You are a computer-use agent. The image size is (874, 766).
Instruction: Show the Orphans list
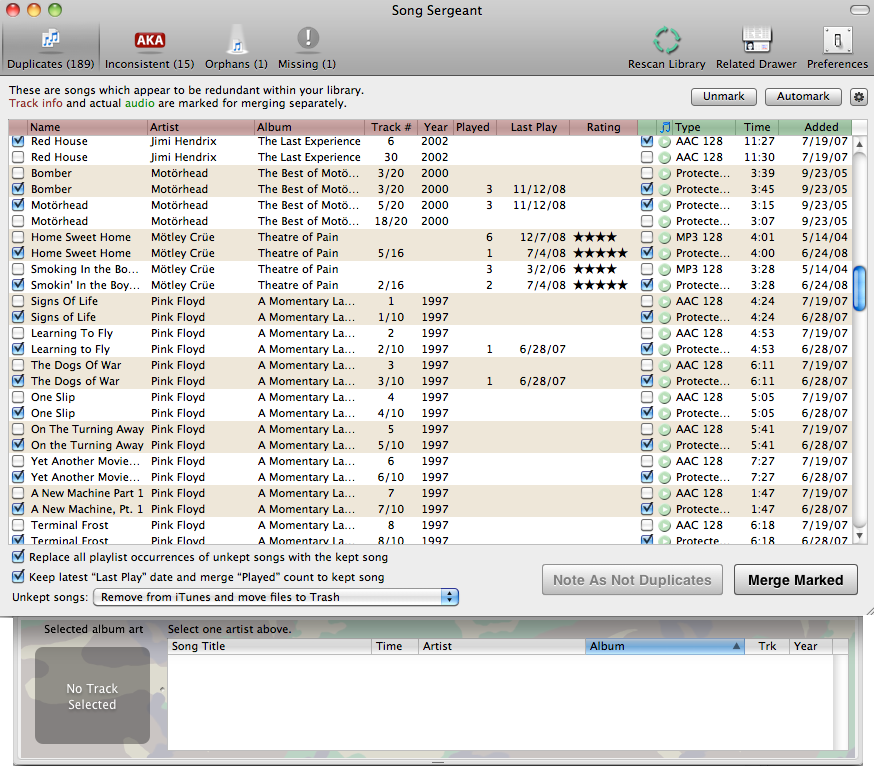pyautogui.click(x=236, y=49)
